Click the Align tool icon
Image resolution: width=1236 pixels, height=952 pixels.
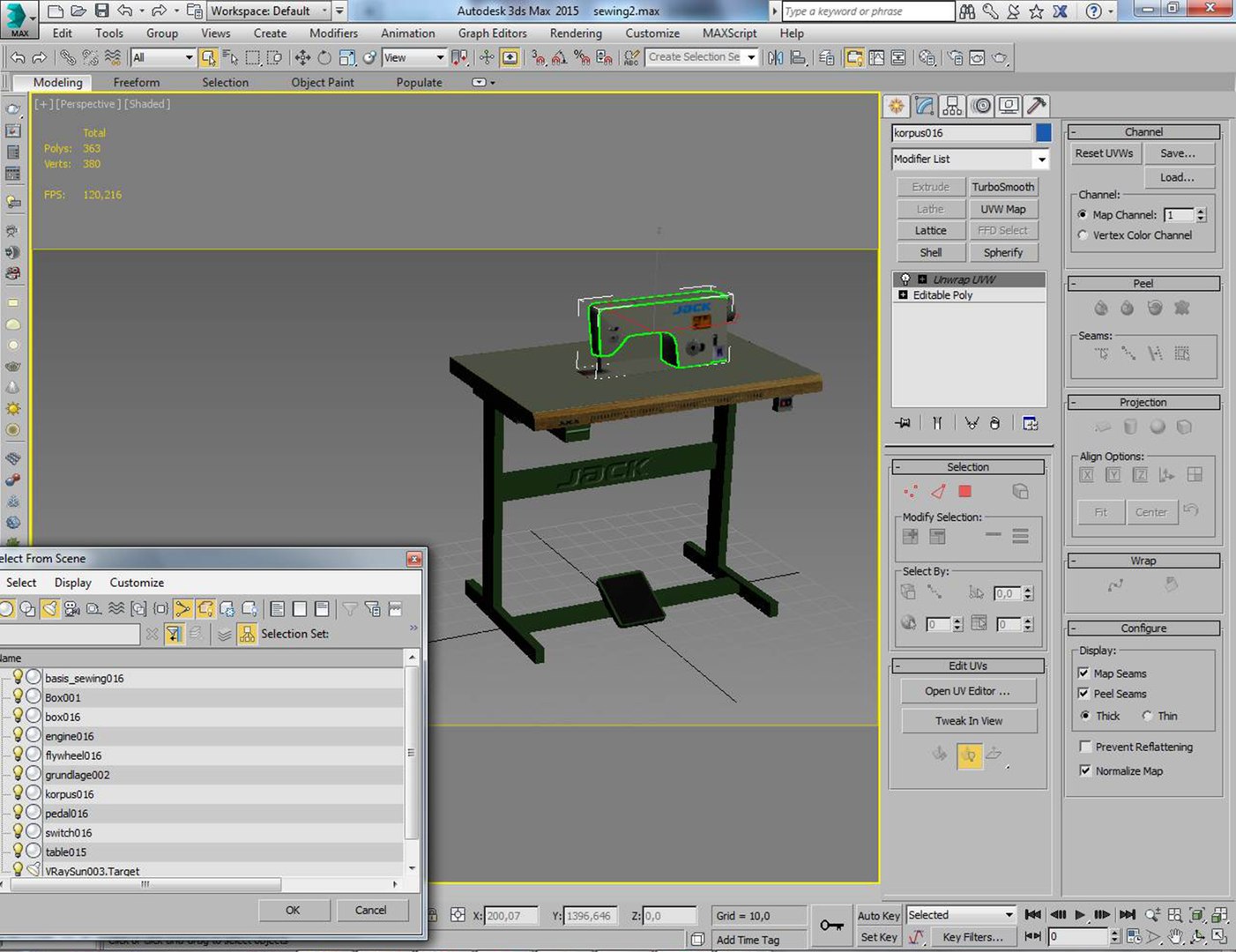point(799,58)
